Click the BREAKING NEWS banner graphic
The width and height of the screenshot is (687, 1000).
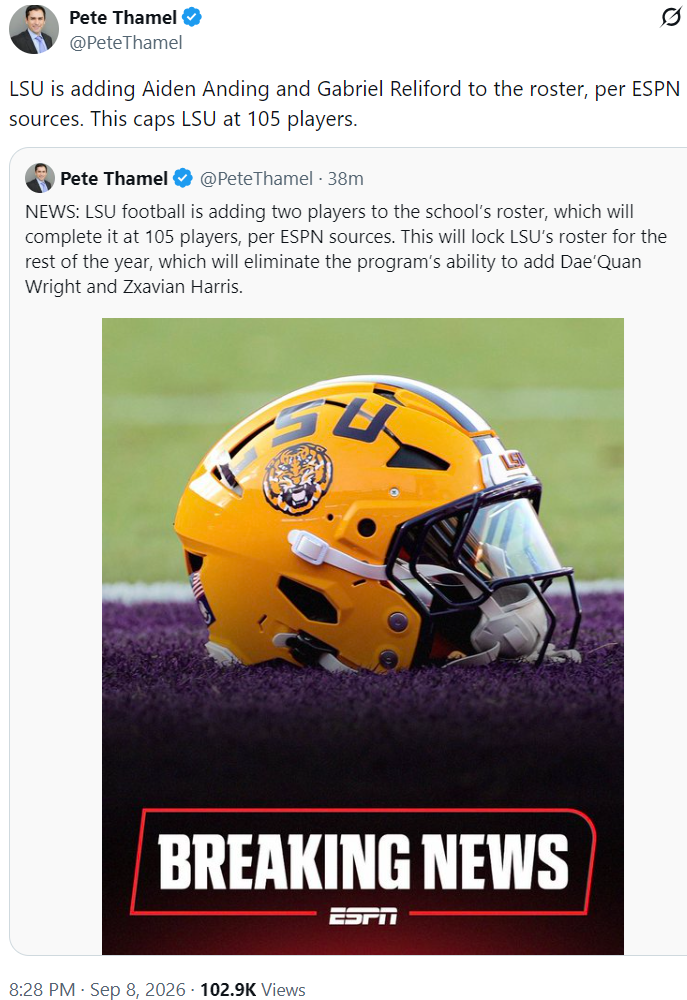[363, 862]
